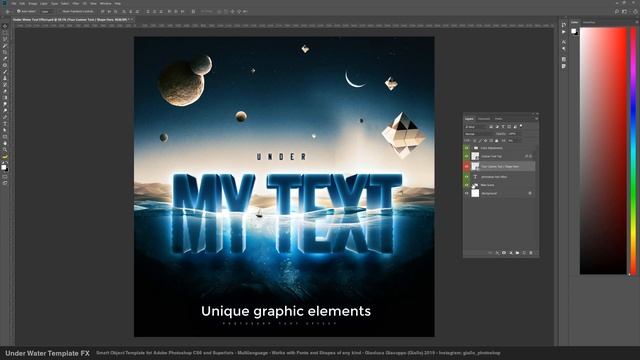Open the Image menu
This screenshot has height=360, width=640.
32,3
